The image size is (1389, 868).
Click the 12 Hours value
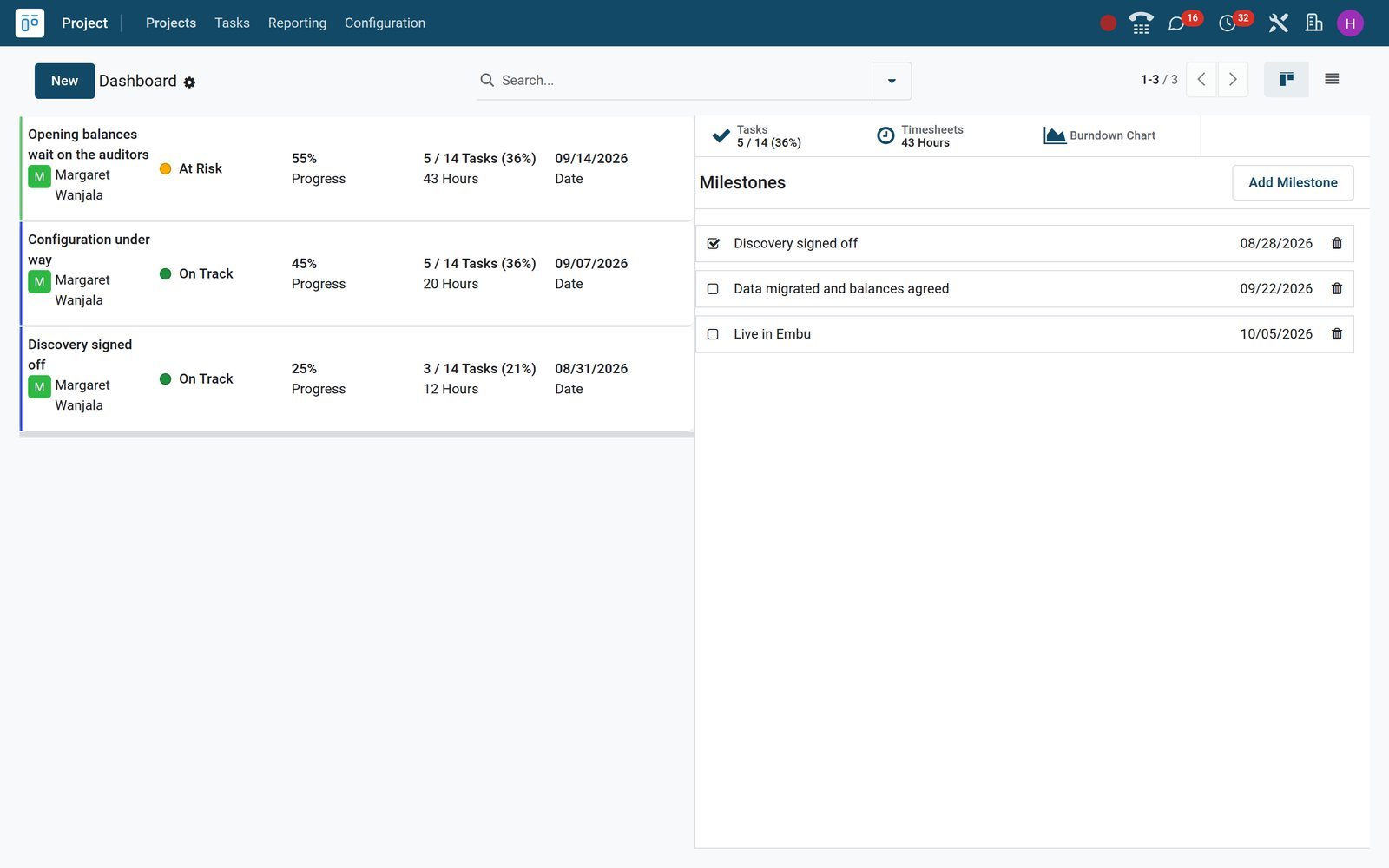tap(451, 390)
